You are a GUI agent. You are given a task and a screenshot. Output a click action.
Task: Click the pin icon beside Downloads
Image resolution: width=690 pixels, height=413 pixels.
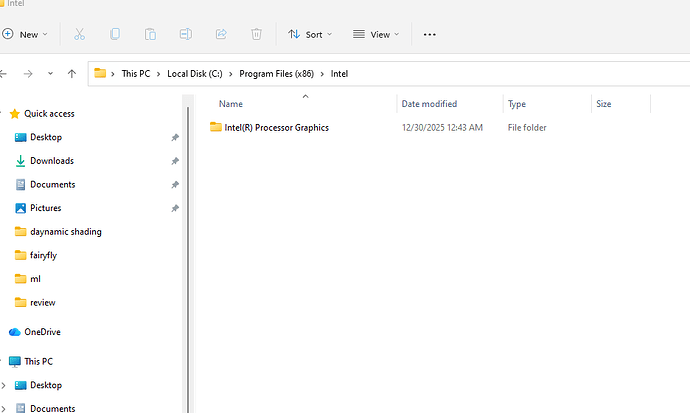click(x=175, y=161)
